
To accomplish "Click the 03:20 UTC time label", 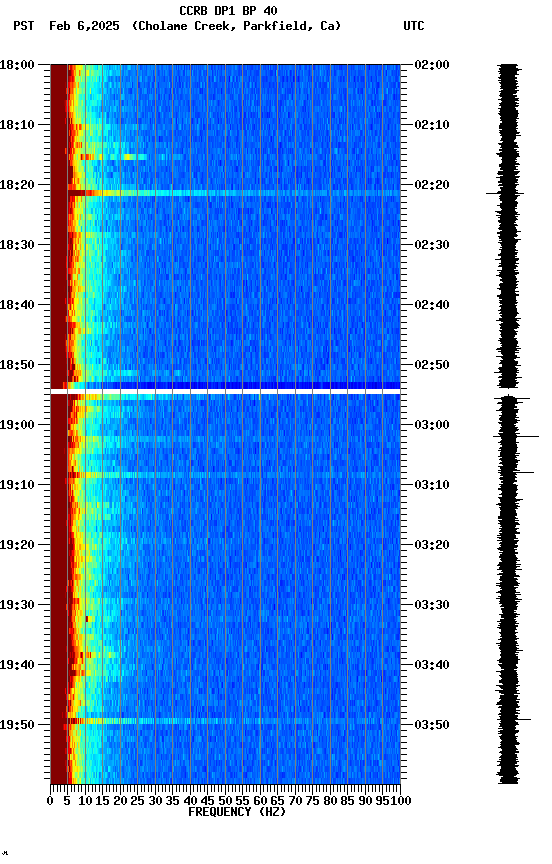I will tap(432, 545).
